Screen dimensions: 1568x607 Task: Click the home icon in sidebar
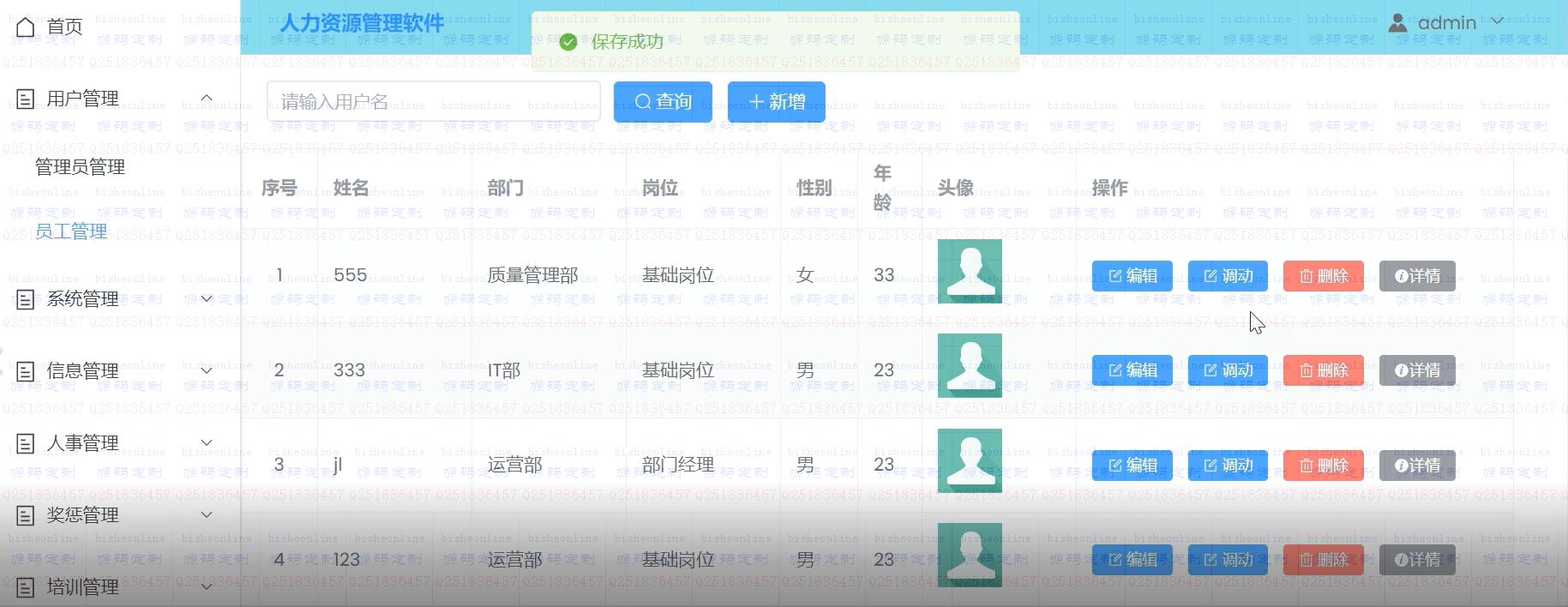click(26, 27)
